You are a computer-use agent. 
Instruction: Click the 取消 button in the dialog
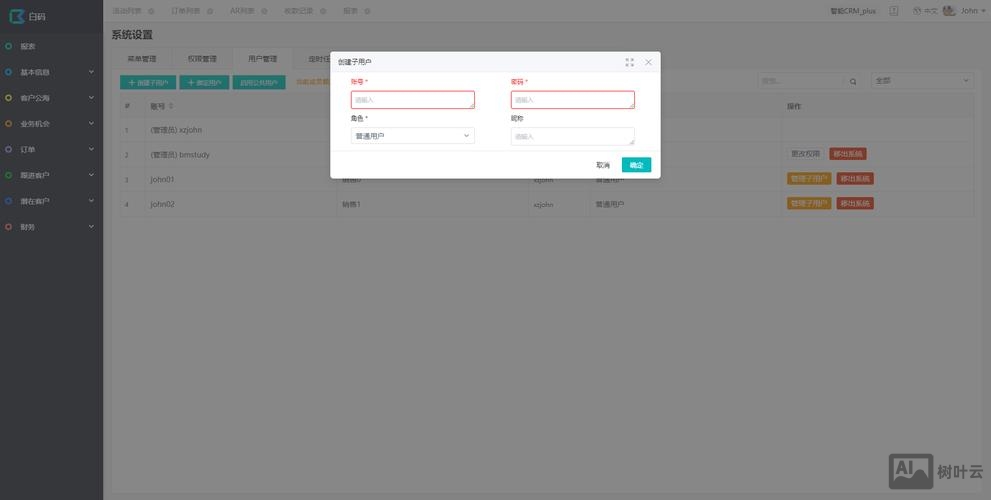603,165
